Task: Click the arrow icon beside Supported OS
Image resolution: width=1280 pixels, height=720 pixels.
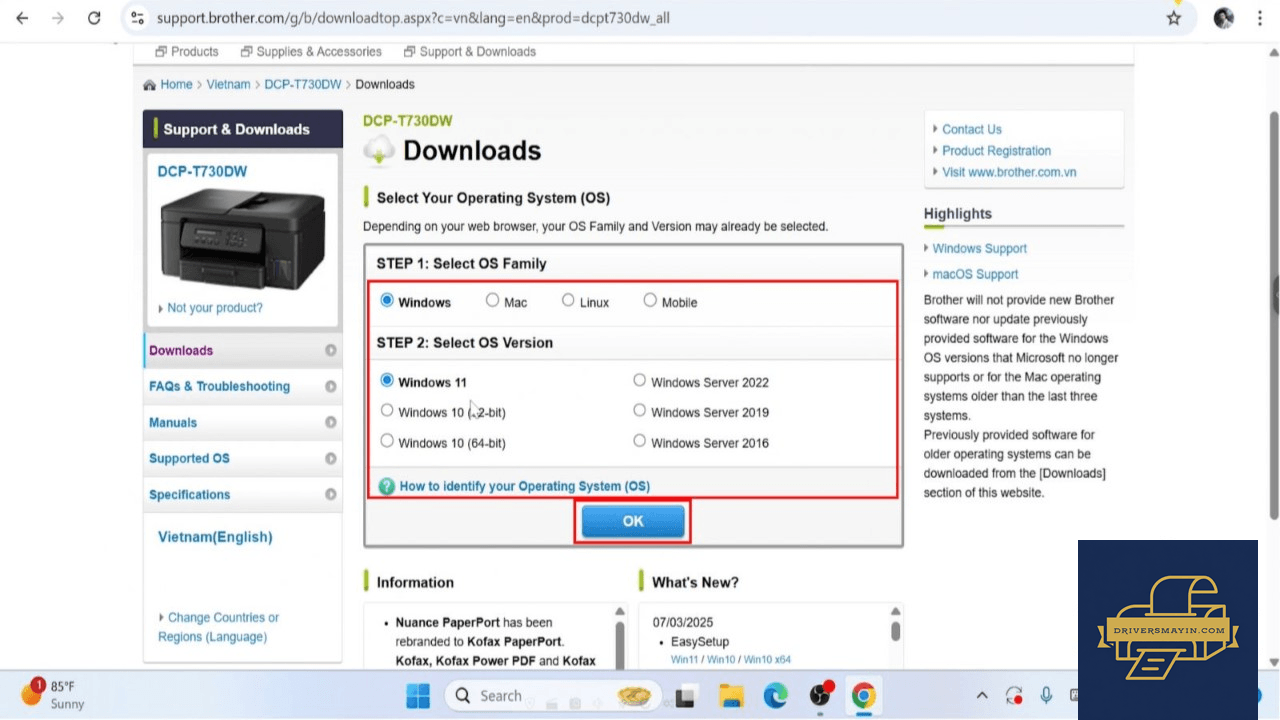Action: [331, 459]
